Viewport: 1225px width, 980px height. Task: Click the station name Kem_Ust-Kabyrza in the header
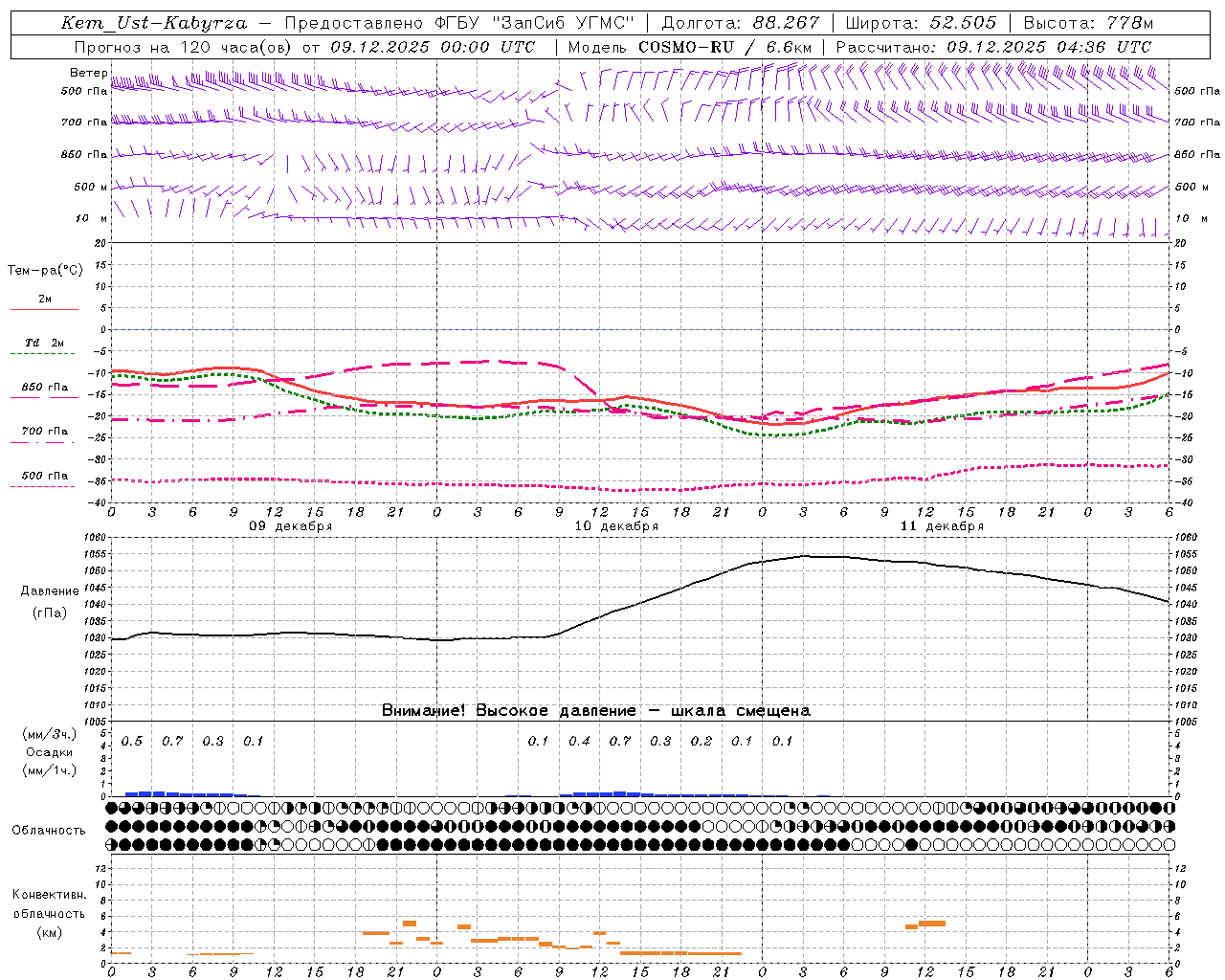[153, 23]
